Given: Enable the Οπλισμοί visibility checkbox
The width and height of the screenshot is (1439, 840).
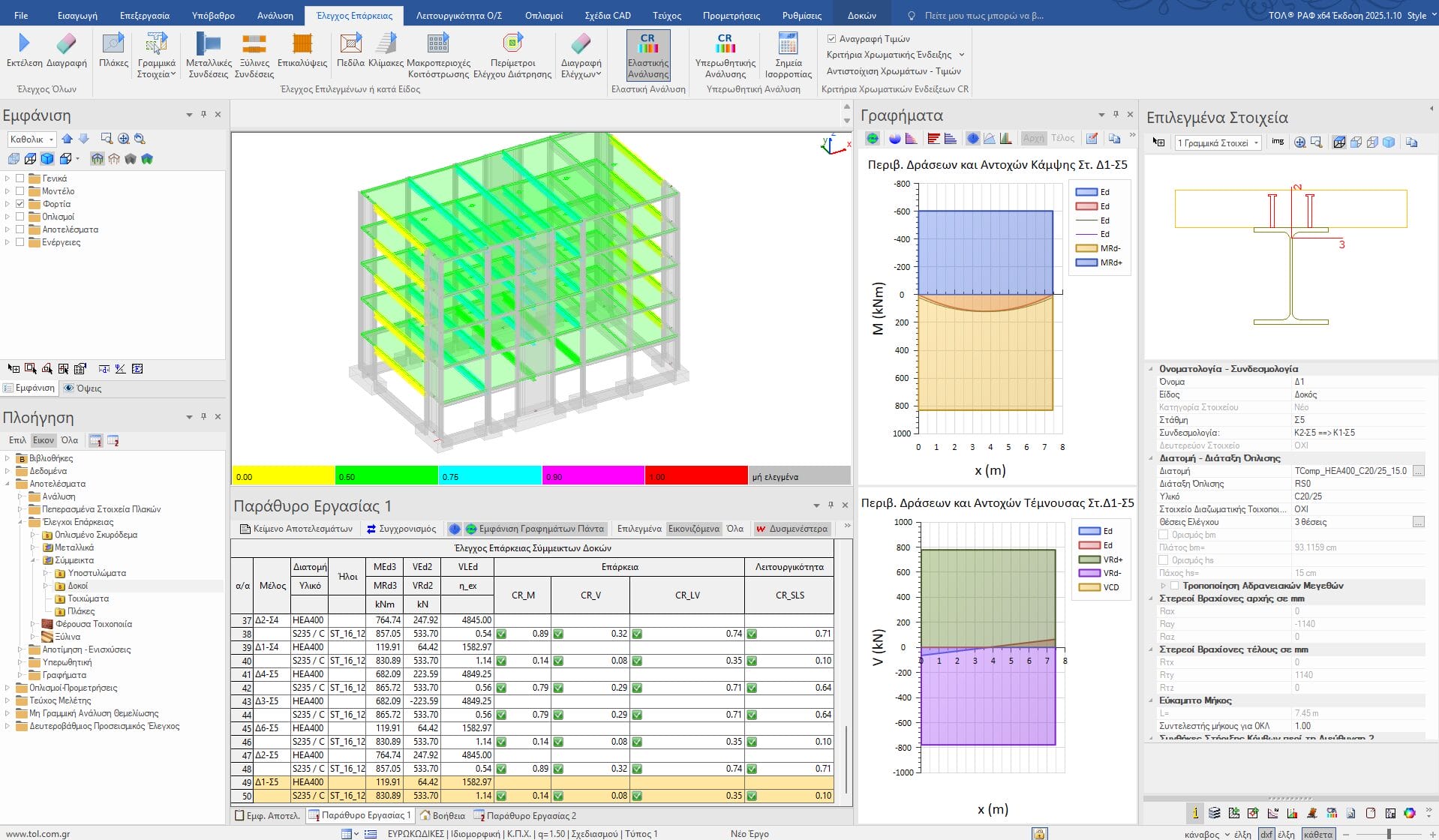Looking at the screenshot, I should pyautogui.click(x=20, y=217).
